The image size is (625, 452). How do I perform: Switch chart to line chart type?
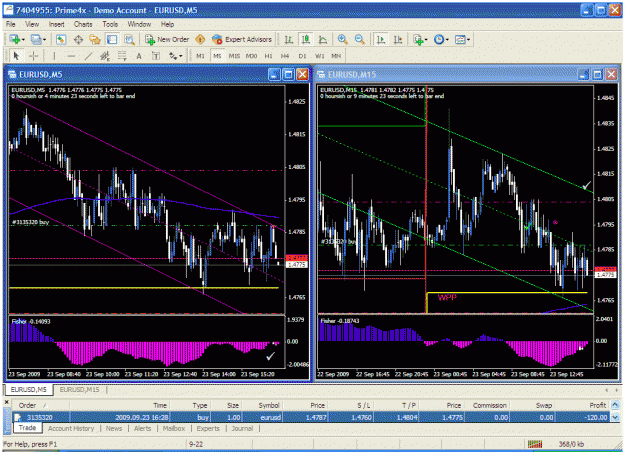[x=323, y=39]
